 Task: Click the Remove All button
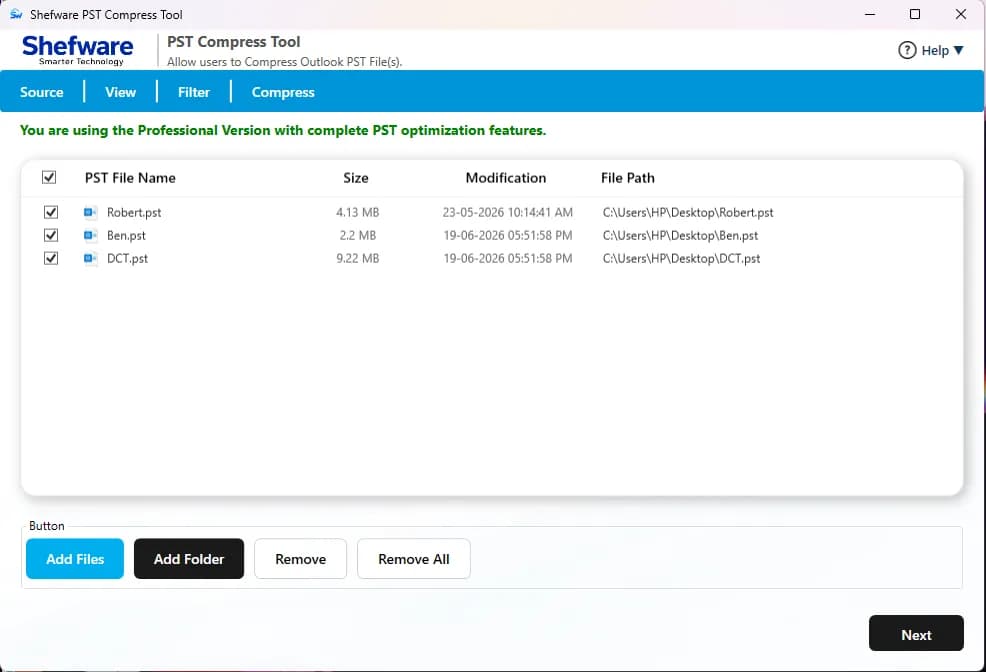414,559
